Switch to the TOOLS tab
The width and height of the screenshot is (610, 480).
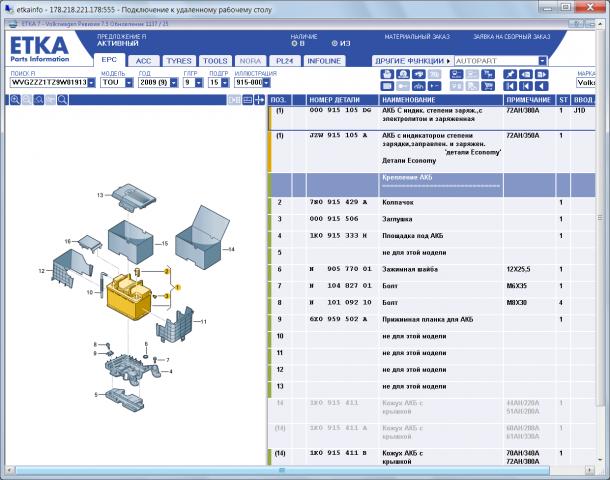pos(215,61)
